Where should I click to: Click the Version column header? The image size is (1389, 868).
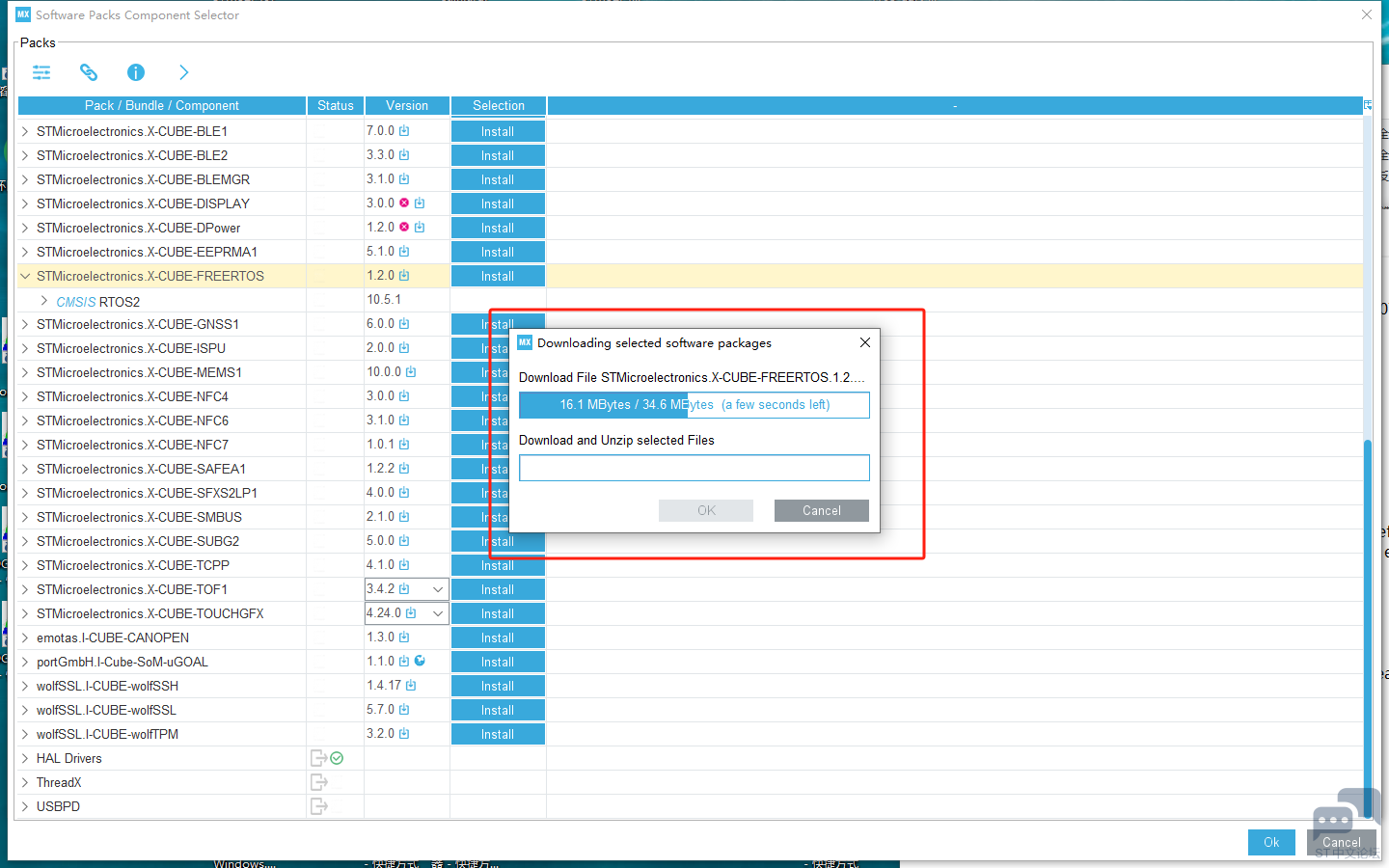coord(407,106)
